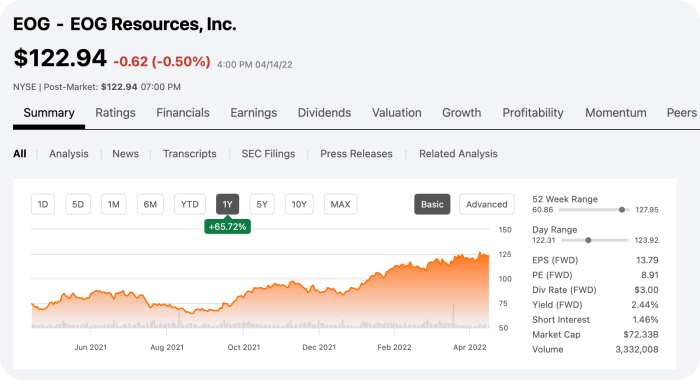Viewport: 700px width, 380px height.
Task: Filter feed by Press Releases
Action: [x=356, y=154]
